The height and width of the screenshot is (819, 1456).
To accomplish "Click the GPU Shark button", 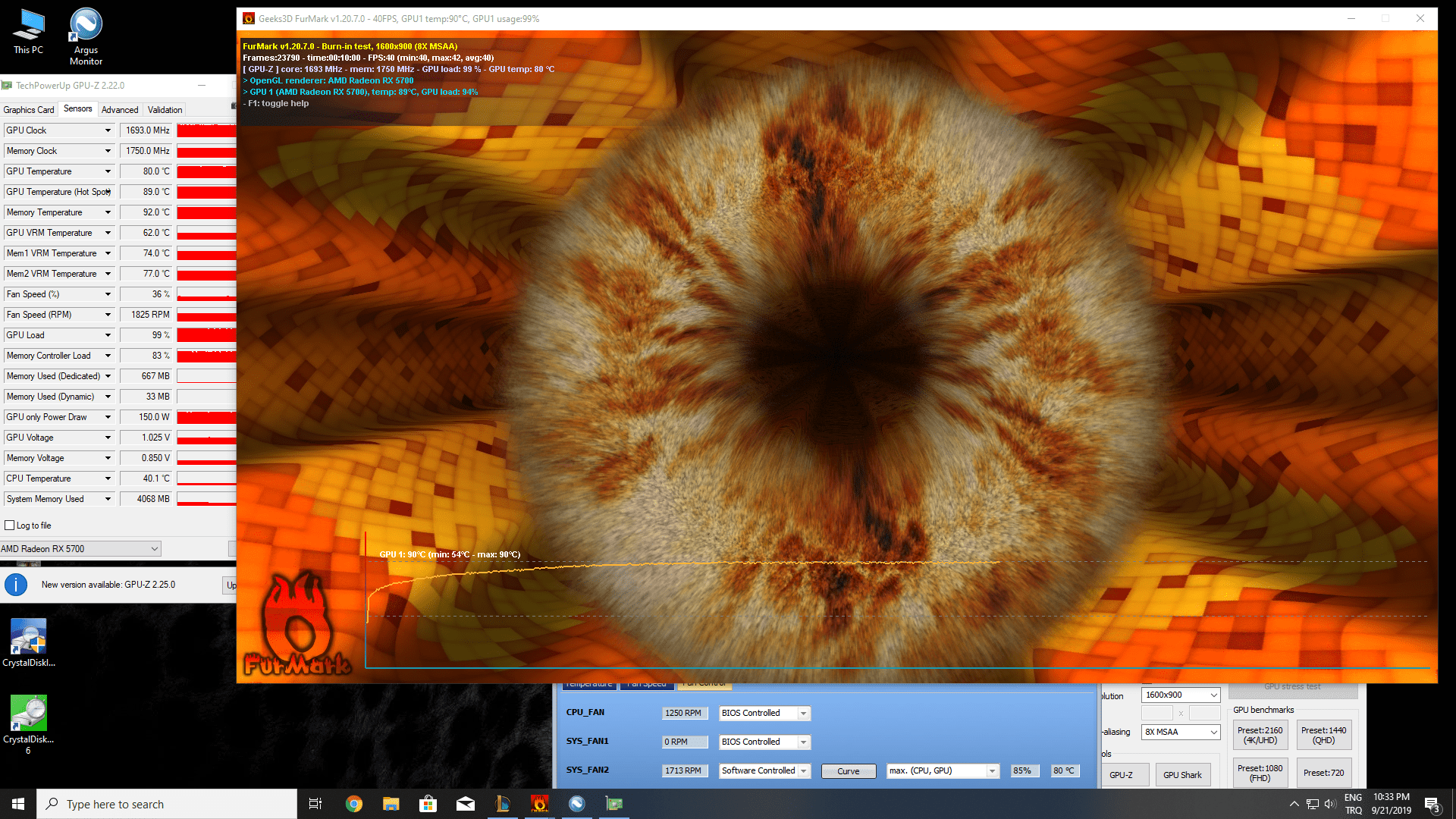I will pyautogui.click(x=1181, y=774).
